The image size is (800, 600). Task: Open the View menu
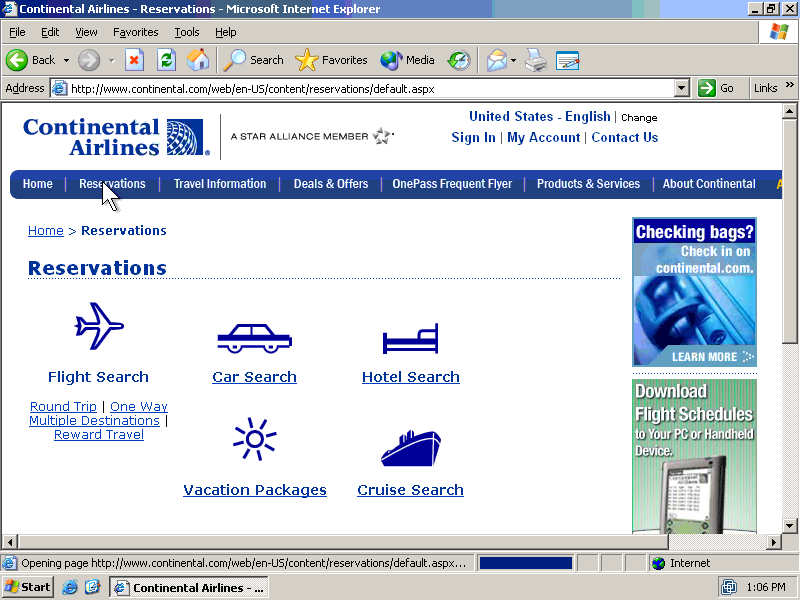coord(86,32)
